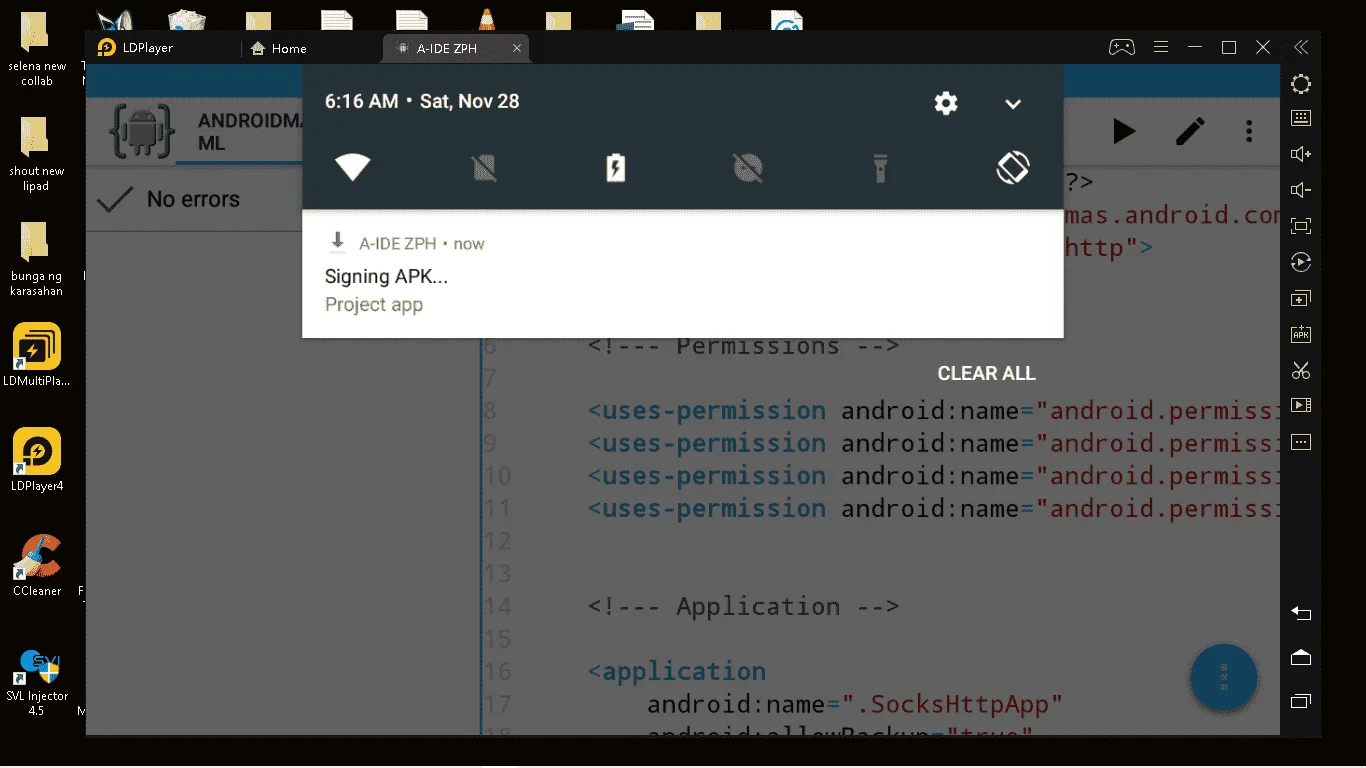Toggle battery saver quick setting
This screenshot has height=768, width=1366.
616,168
